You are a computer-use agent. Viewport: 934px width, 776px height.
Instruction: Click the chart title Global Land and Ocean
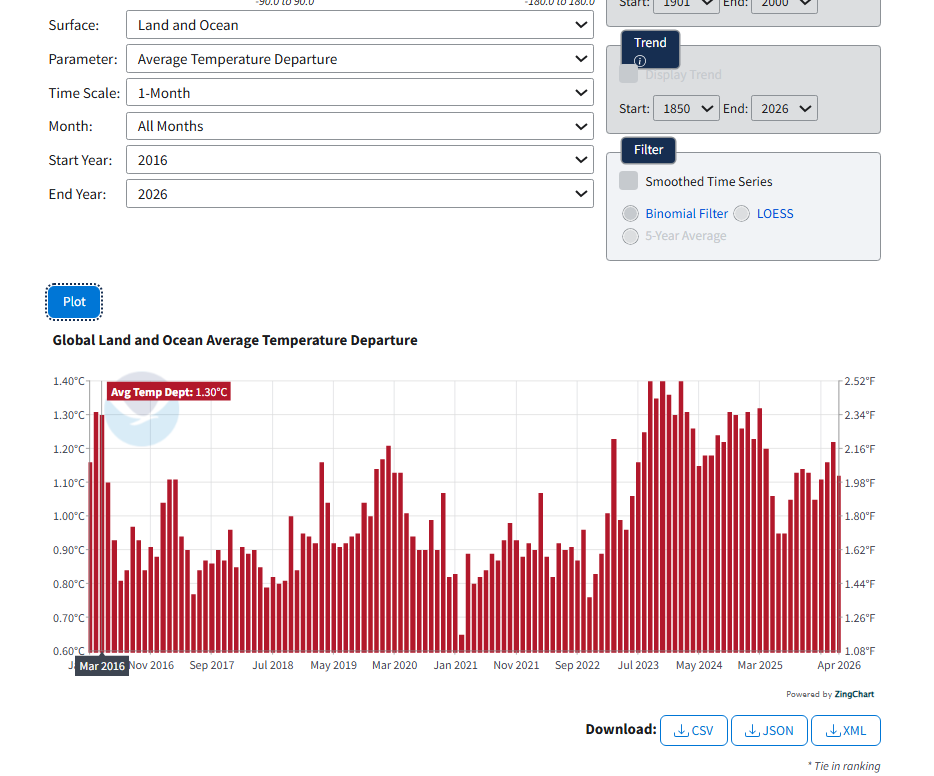pyautogui.click(x=235, y=340)
